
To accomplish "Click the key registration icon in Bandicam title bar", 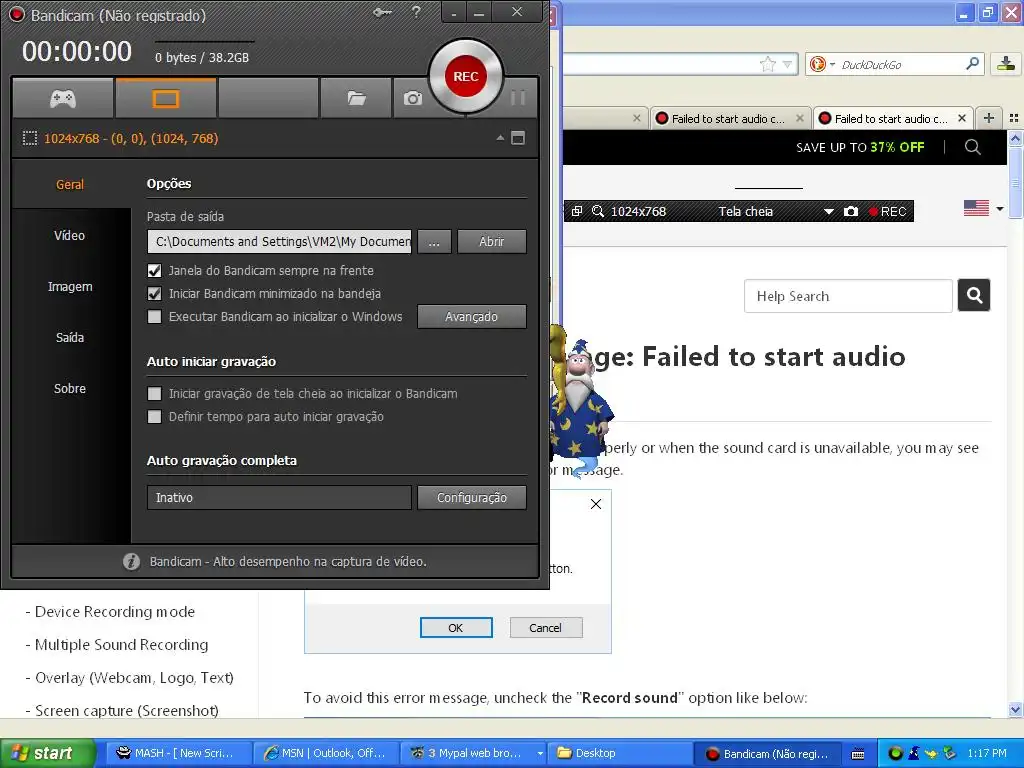I will coord(382,12).
